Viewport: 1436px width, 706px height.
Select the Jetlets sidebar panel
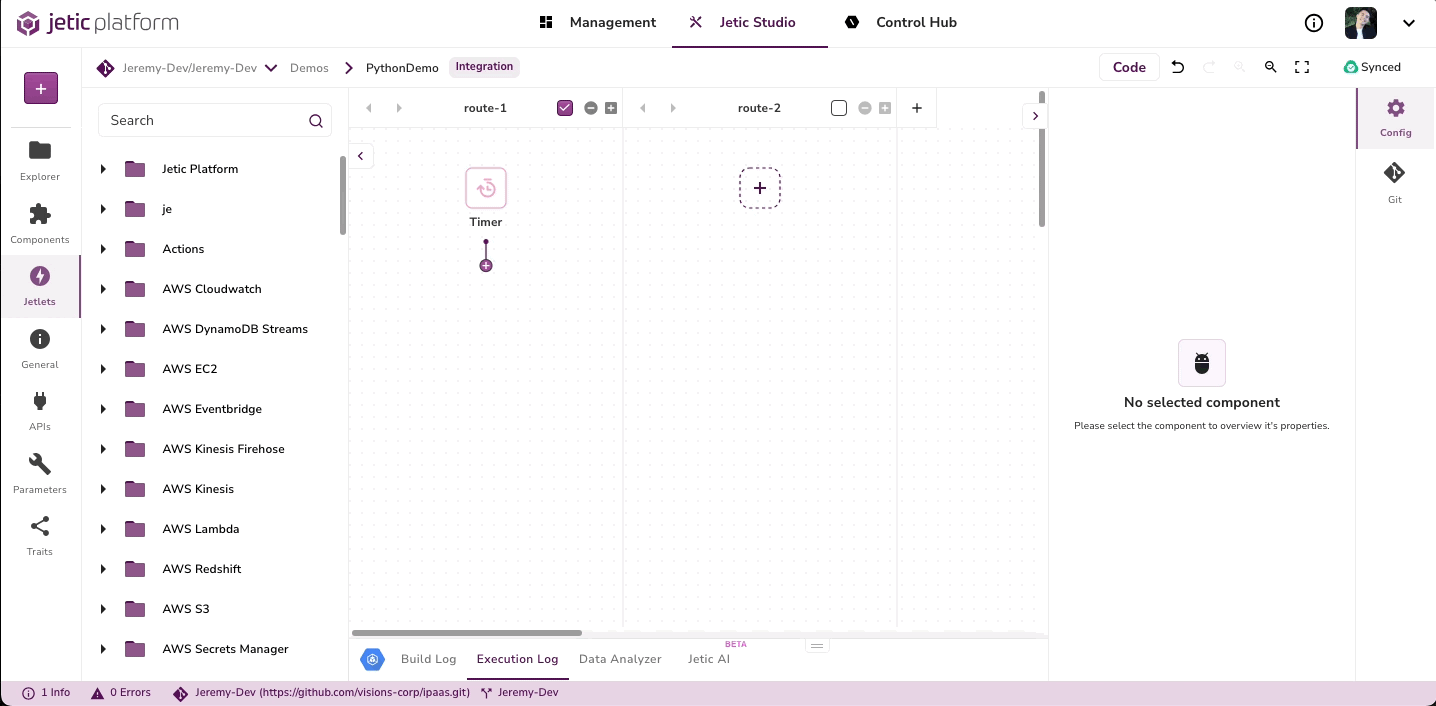pyautogui.click(x=40, y=285)
